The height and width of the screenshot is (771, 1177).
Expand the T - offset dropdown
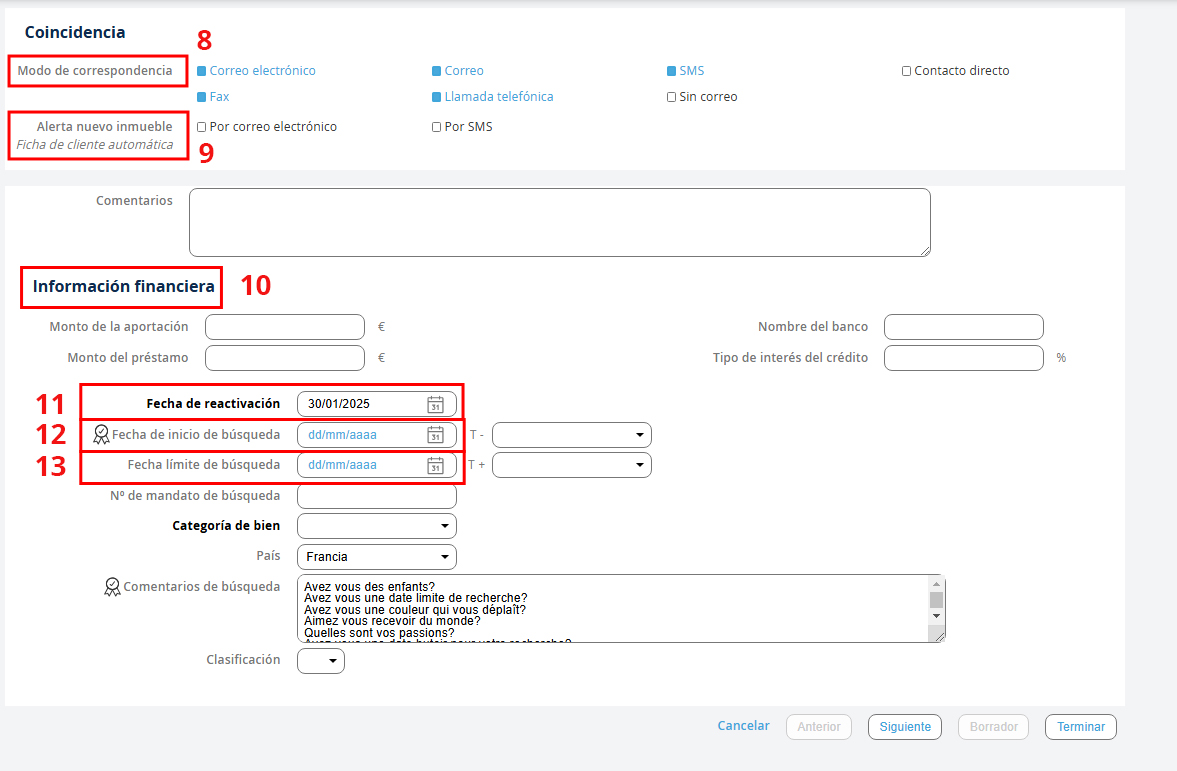(571, 435)
